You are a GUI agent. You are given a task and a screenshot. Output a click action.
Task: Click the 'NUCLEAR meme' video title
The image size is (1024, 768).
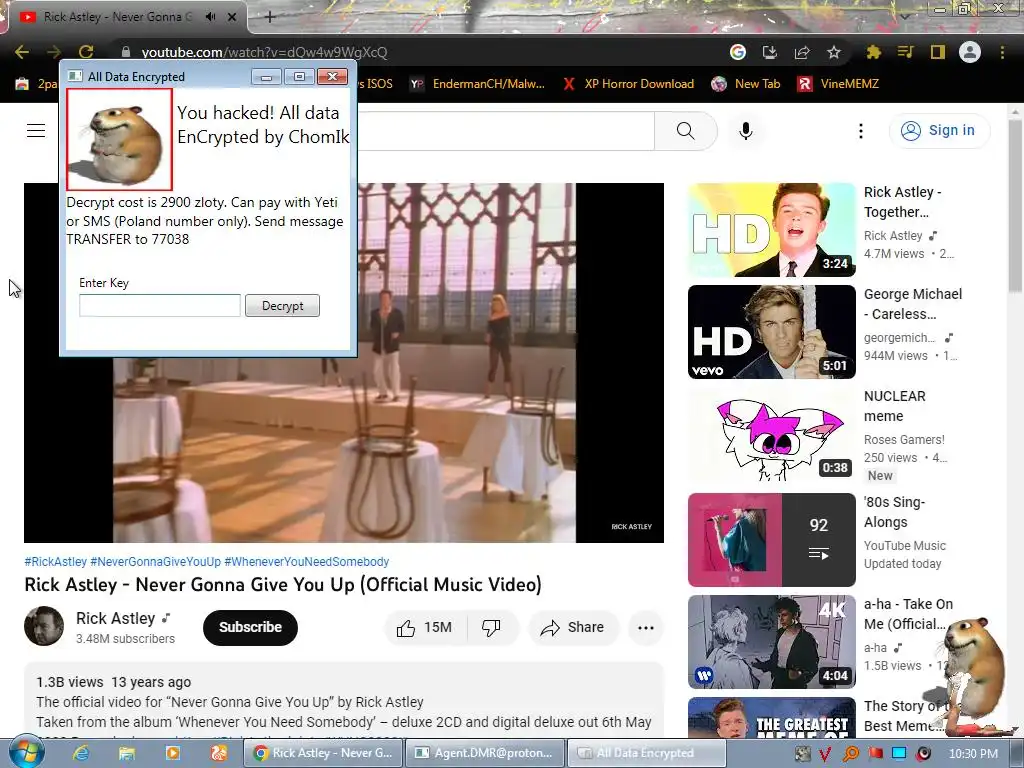[x=894, y=406]
